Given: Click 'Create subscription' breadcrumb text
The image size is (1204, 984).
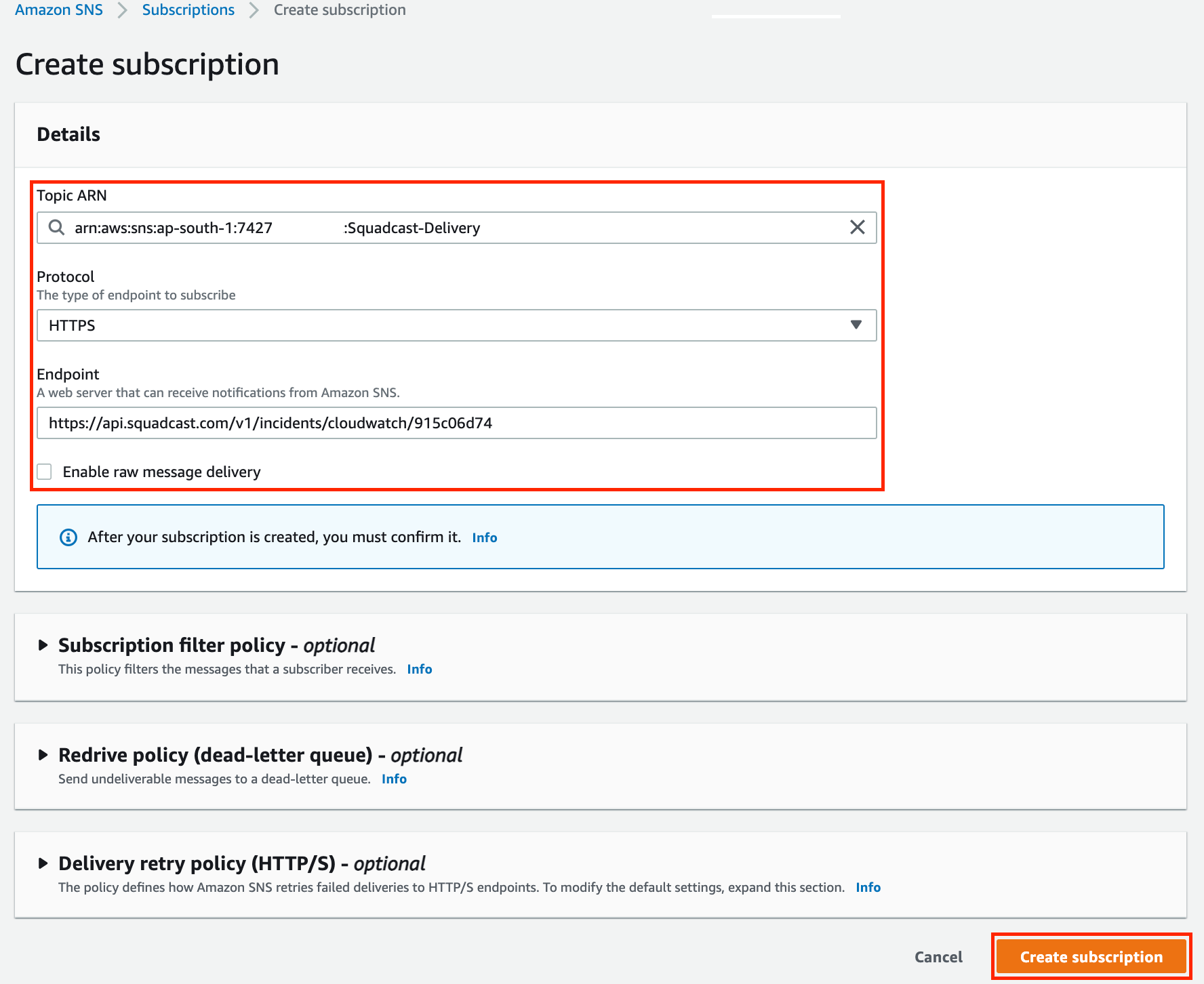Looking at the screenshot, I should click(340, 10).
